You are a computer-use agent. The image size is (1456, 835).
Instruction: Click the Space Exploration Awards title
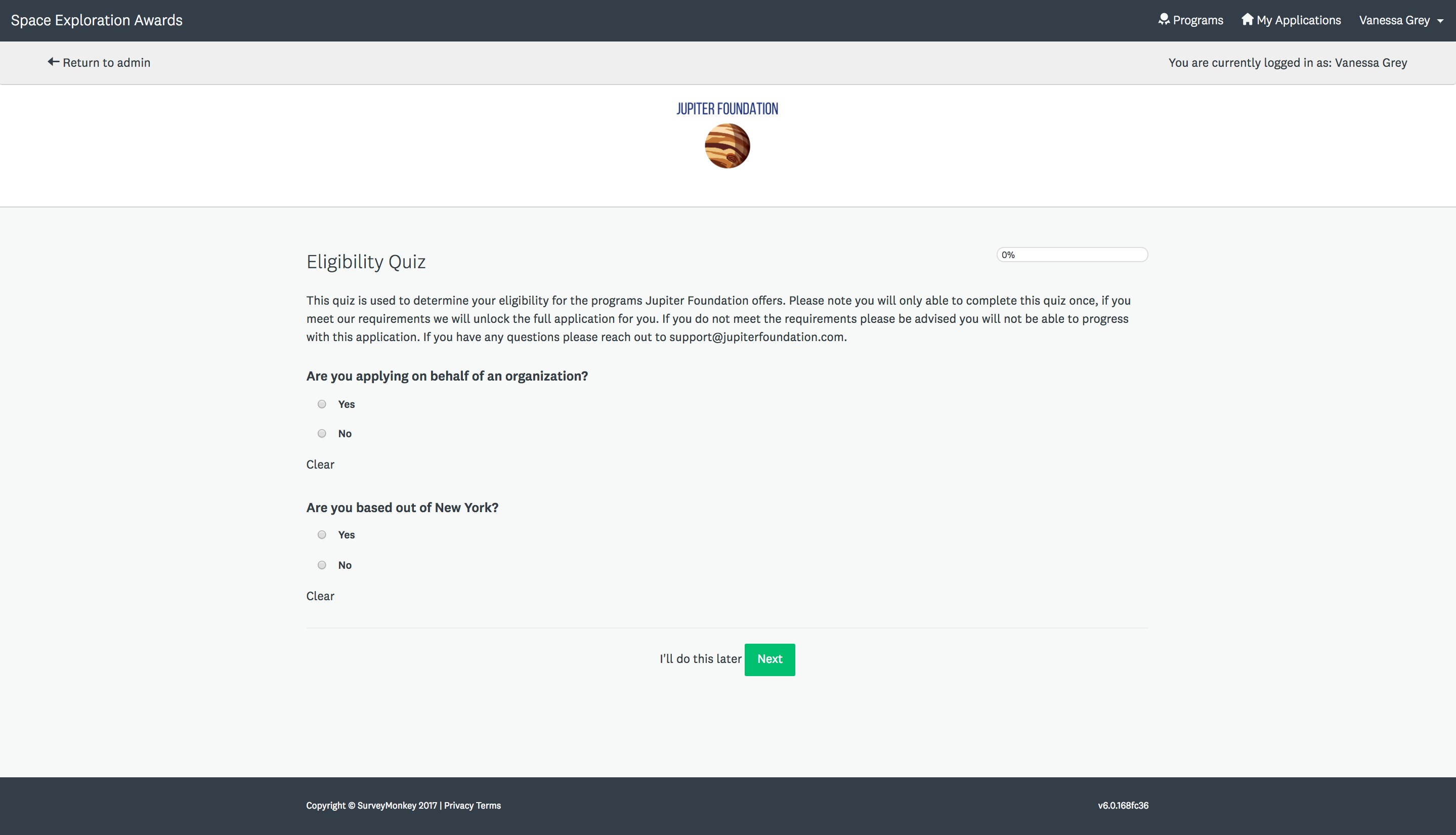(x=96, y=21)
